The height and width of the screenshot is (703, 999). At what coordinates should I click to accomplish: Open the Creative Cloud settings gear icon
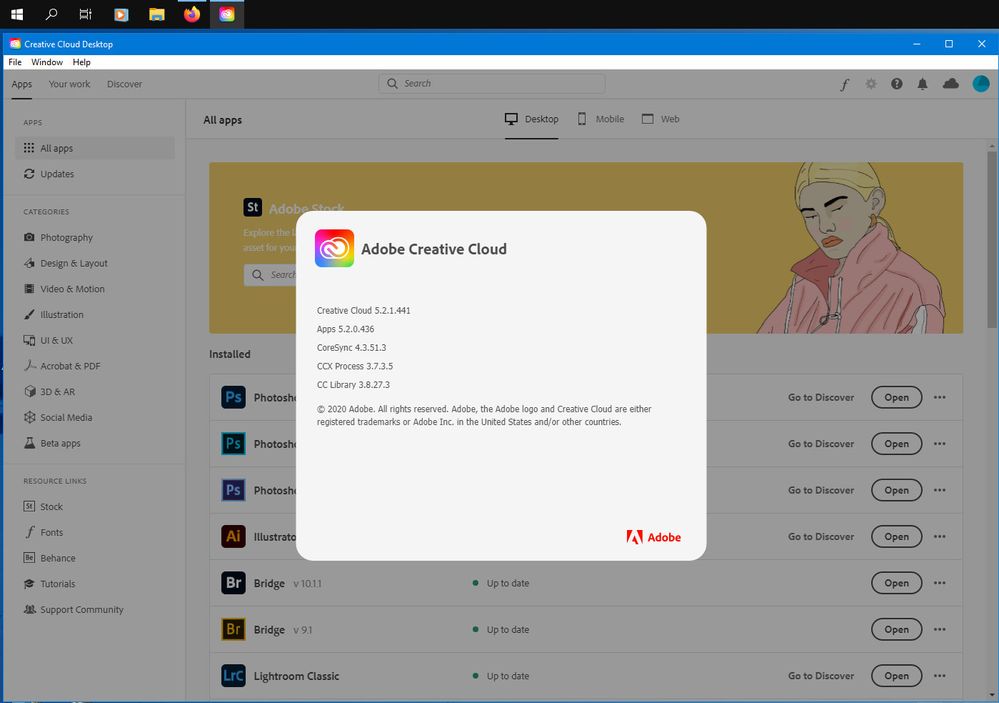pyautogui.click(x=870, y=84)
